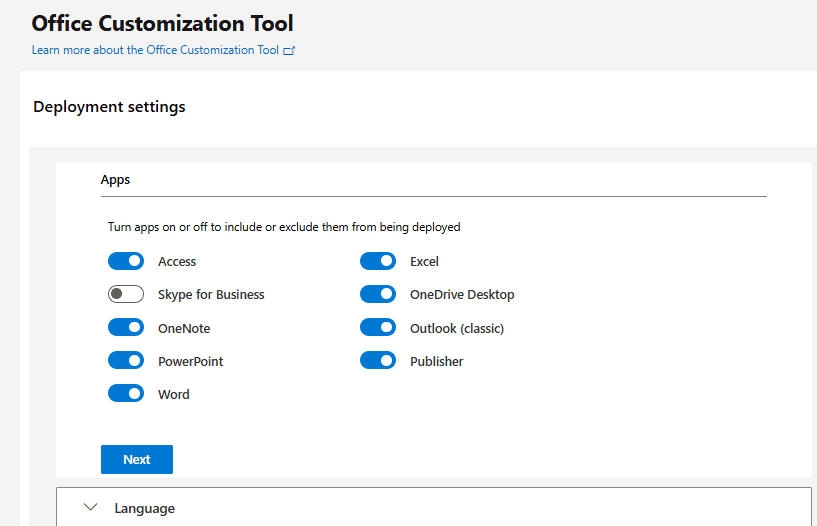This screenshot has width=817, height=526.
Task: Disable the Access app toggle
Action: [x=126, y=262]
